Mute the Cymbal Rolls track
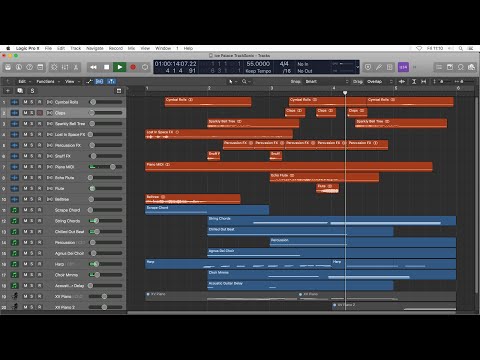 coord(25,102)
